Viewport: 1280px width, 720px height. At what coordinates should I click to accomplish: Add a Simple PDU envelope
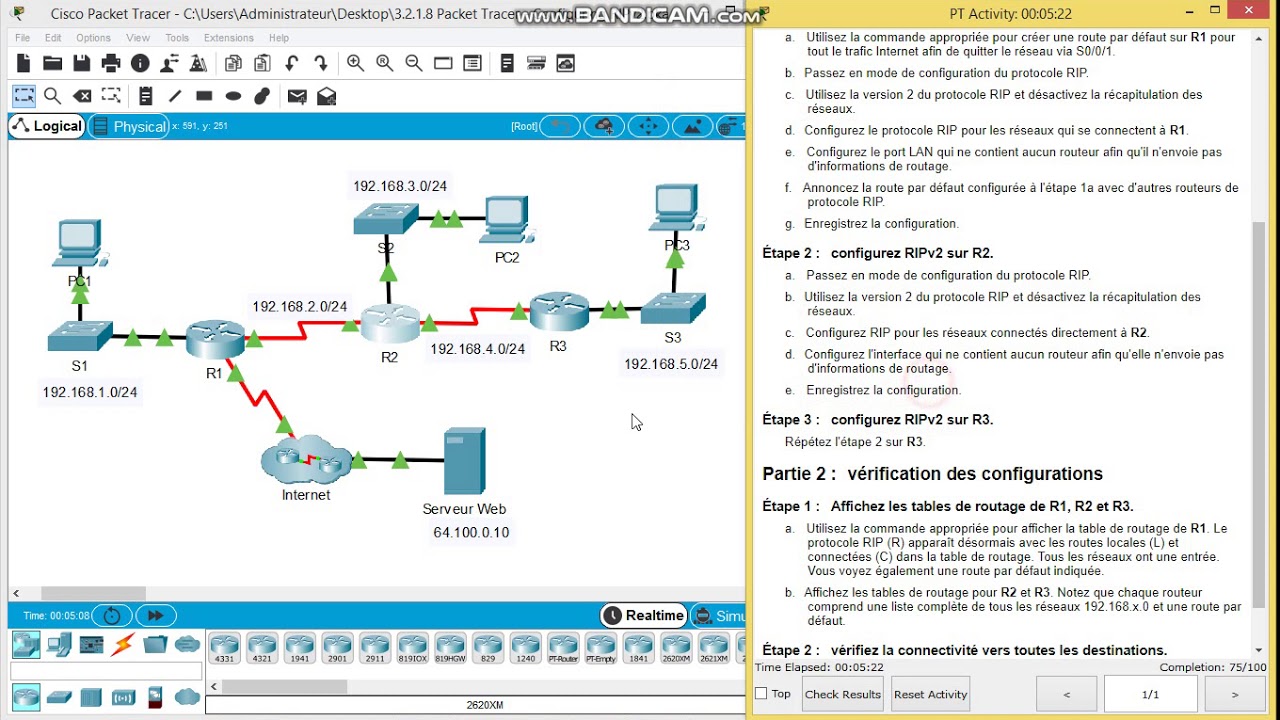coord(297,96)
